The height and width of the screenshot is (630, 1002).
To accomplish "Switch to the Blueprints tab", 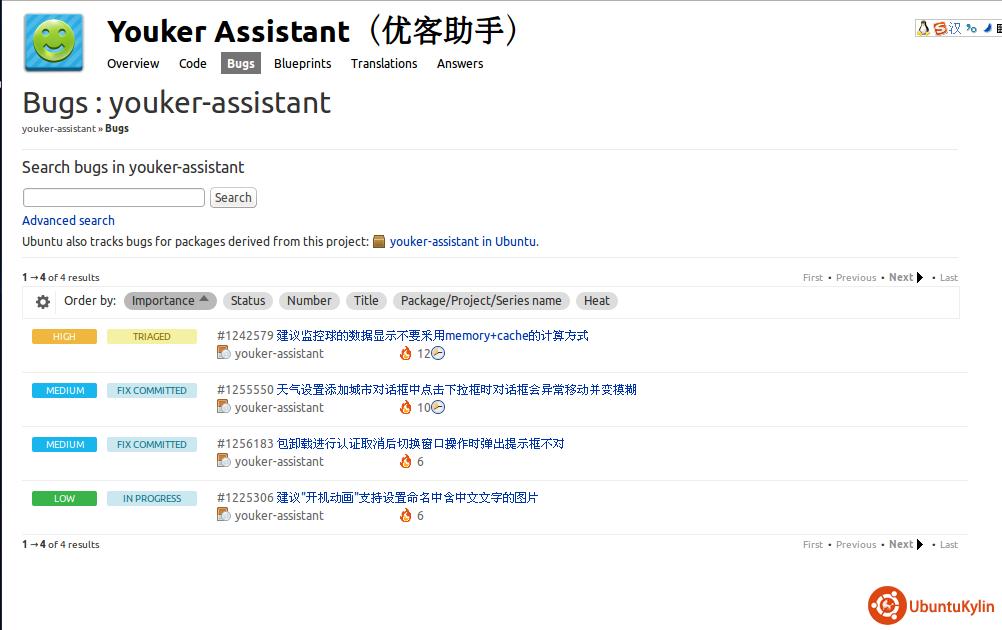I will (x=302, y=63).
